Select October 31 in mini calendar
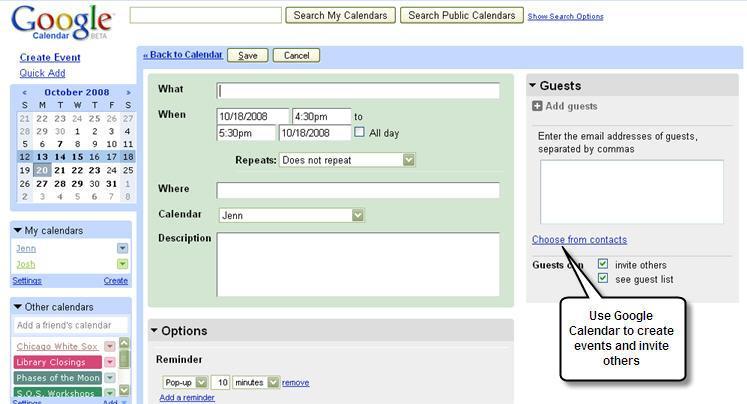747x404 pixels. click(x=111, y=183)
